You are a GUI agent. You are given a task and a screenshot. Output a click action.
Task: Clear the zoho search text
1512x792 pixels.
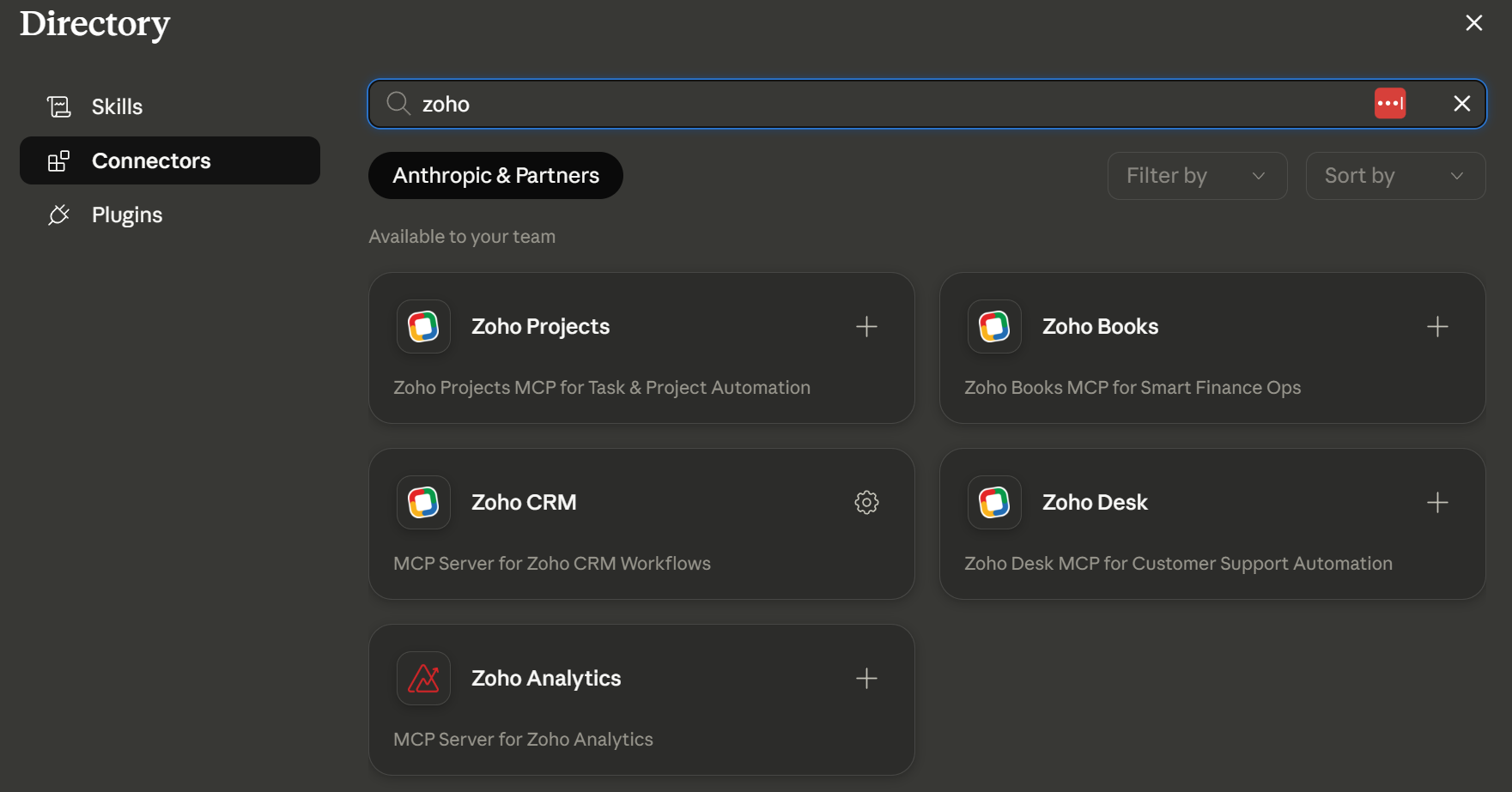1461,104
